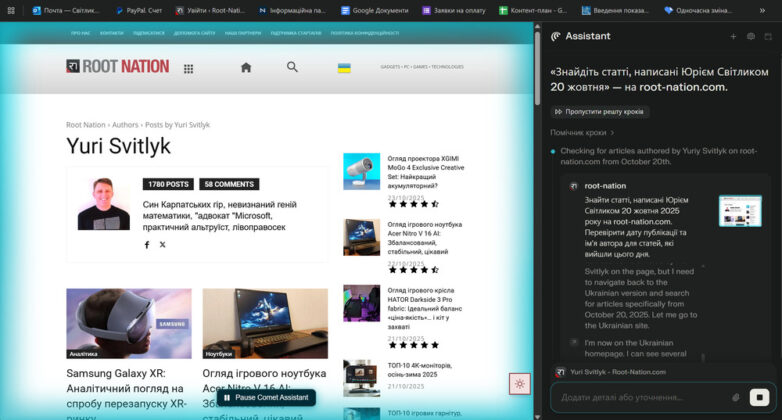Start a new Assistant chat with the plus icon
The width and height of the screenshot is (782, 420).
point(733,36)
